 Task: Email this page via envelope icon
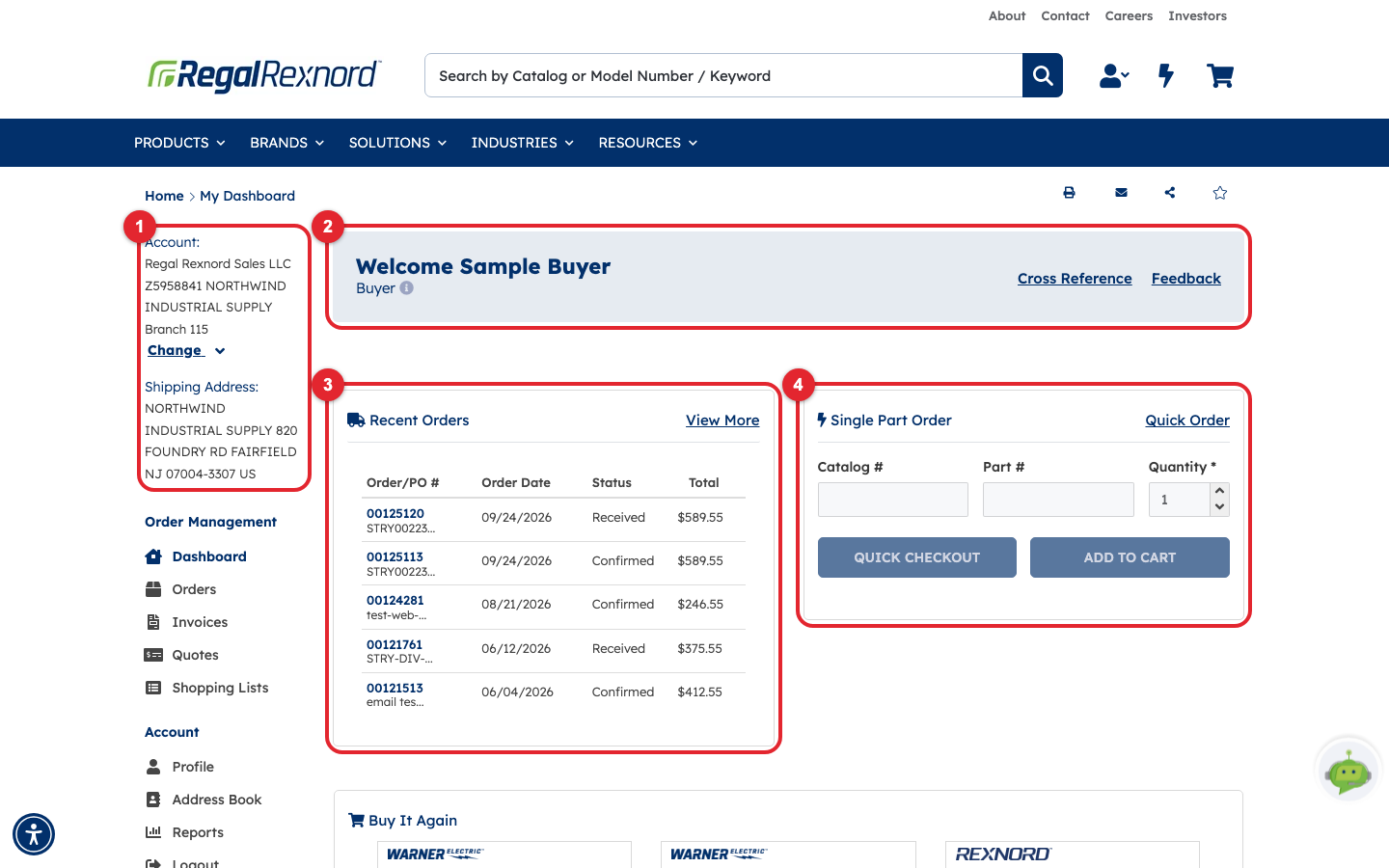click(x=1121, y=193)
